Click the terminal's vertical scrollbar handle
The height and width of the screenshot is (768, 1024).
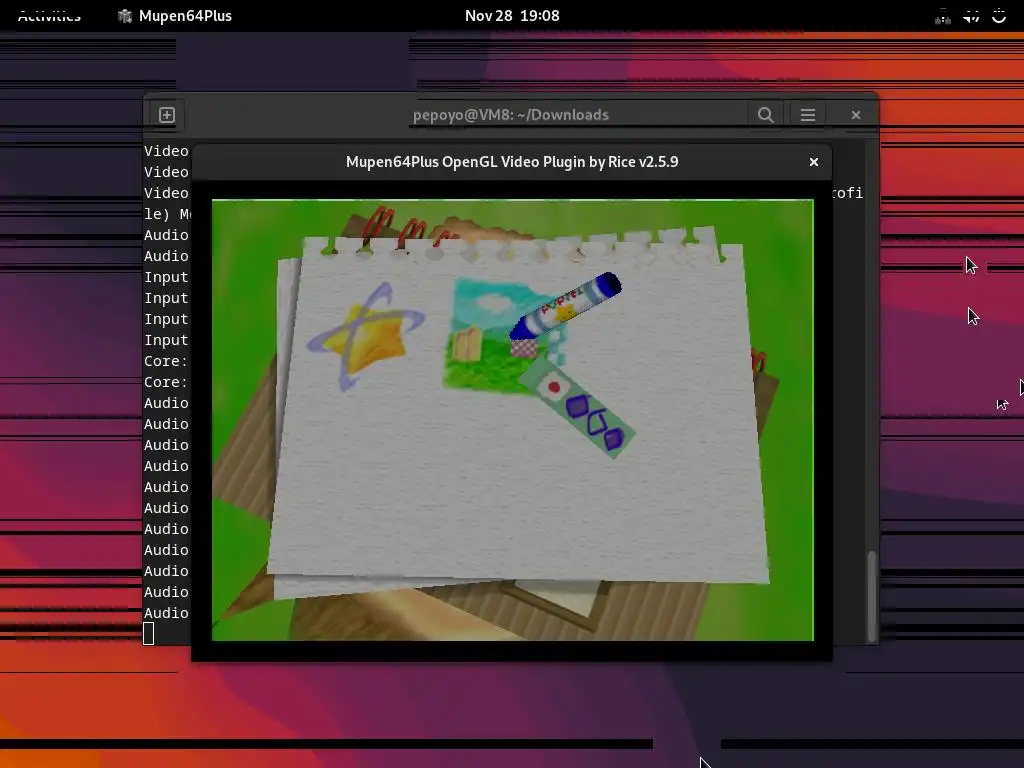[871, 596]
